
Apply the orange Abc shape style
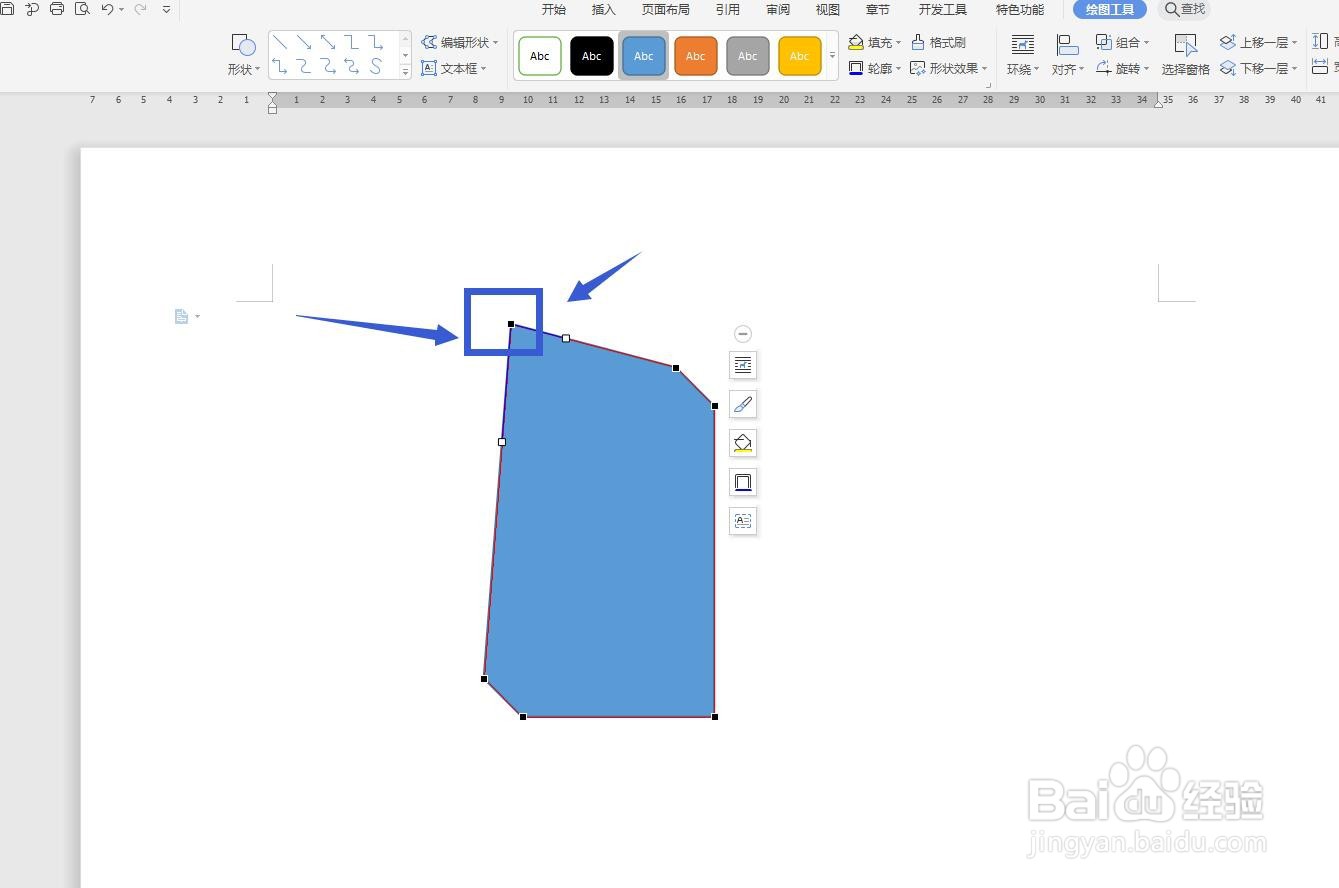pos(696,56)
